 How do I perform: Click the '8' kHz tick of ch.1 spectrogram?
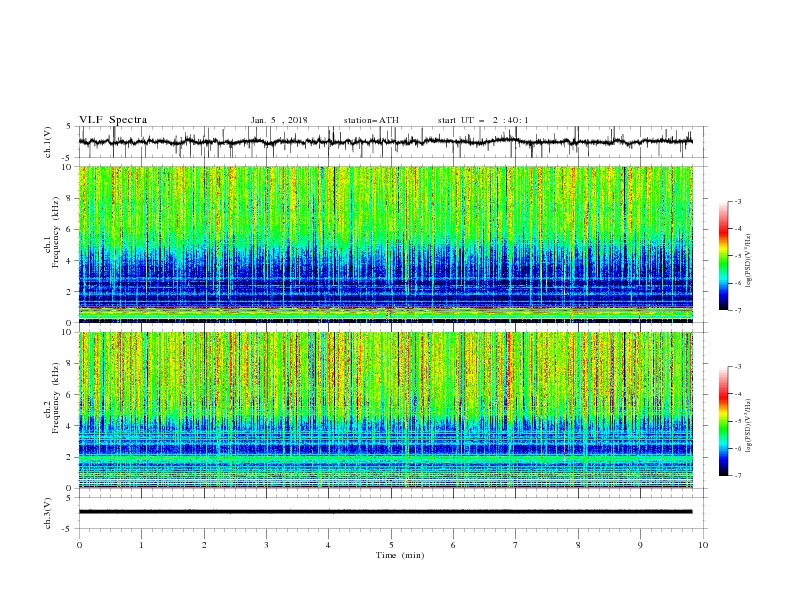coord(70,198)
